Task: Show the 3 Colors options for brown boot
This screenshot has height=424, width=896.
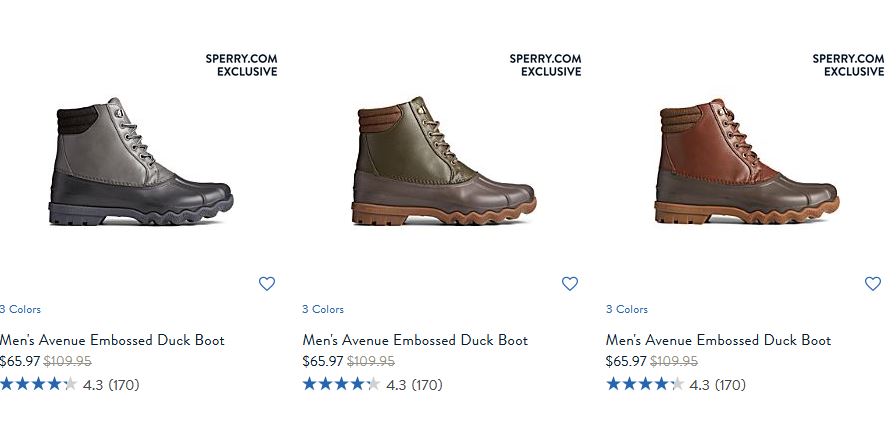Action: tap(627, 309)
